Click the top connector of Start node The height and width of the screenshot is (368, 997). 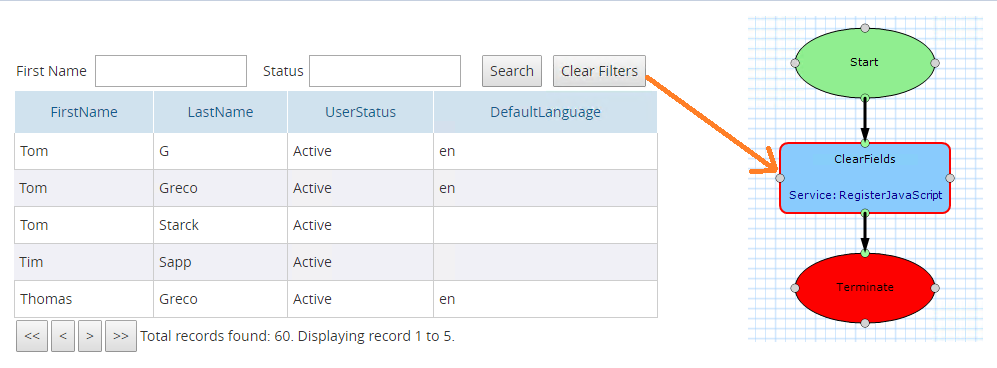tap(865, 28)
